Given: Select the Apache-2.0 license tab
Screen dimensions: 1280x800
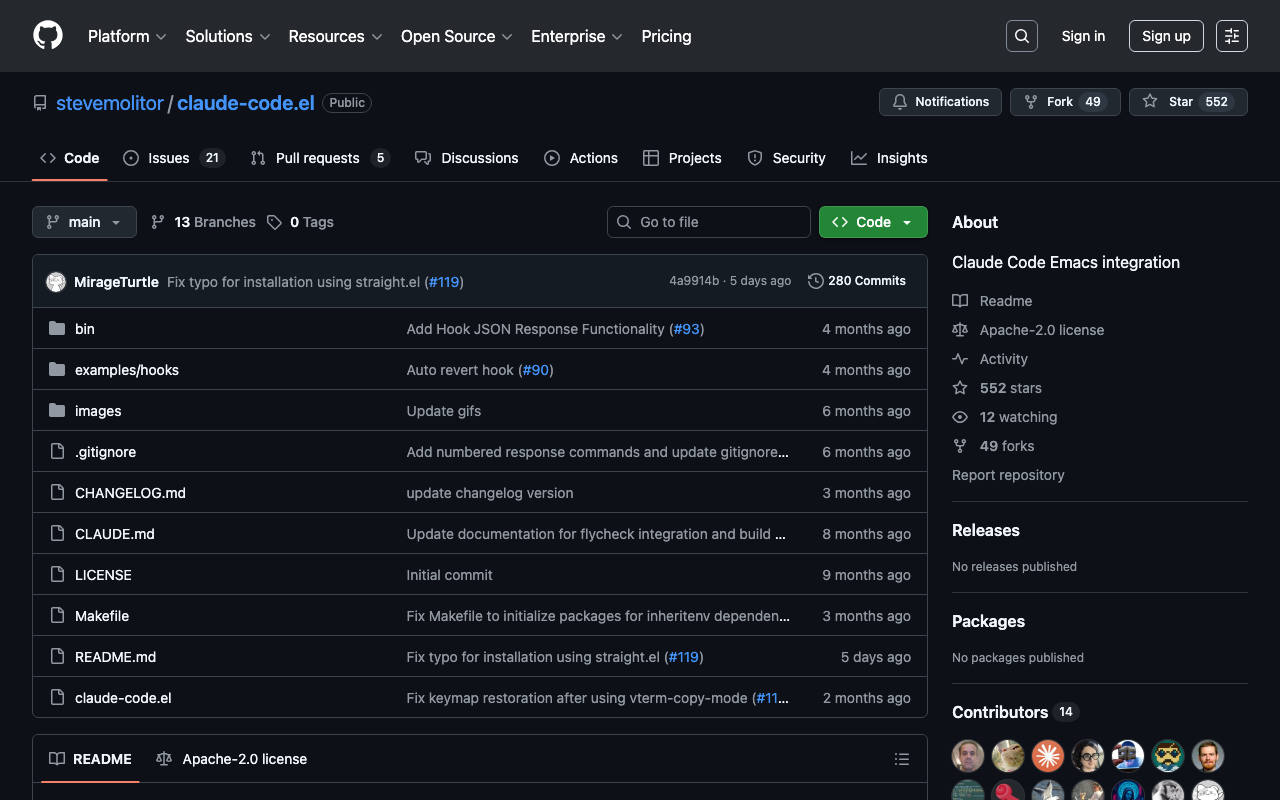Looking at the screenshot, I should pyautogui.click(x=232, y=759).
